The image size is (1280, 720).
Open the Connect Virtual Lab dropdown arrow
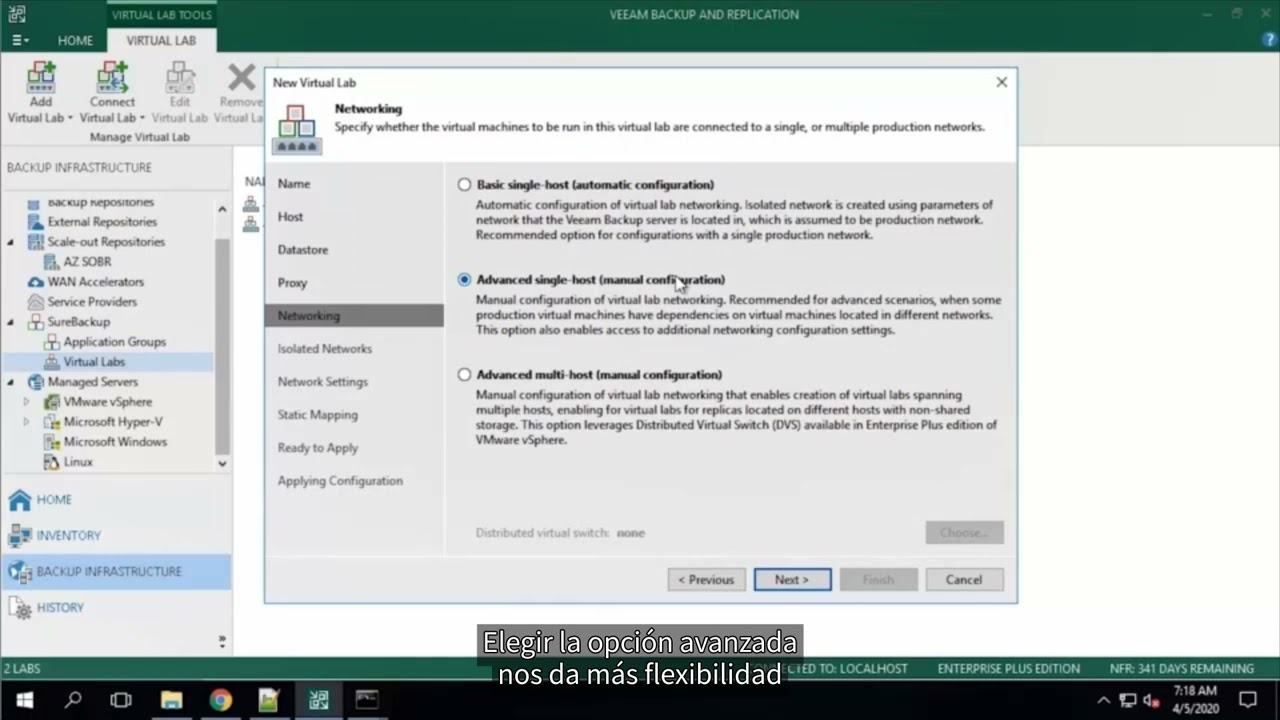[x=142, y=118]
